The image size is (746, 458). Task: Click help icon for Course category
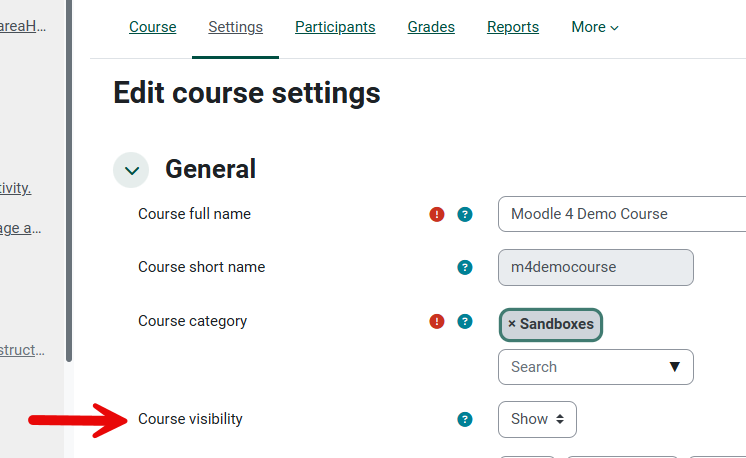coord(465,321)
